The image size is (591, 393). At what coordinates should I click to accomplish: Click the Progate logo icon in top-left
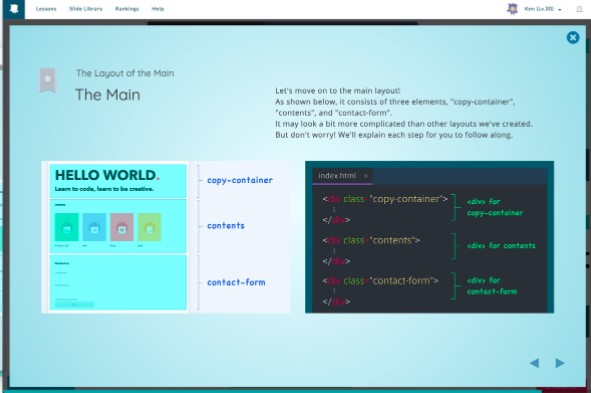click(14, 9)
